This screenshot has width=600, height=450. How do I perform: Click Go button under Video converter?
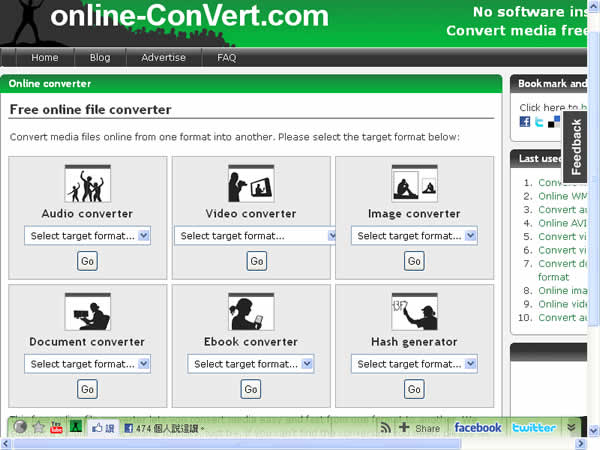click(257, 261)
